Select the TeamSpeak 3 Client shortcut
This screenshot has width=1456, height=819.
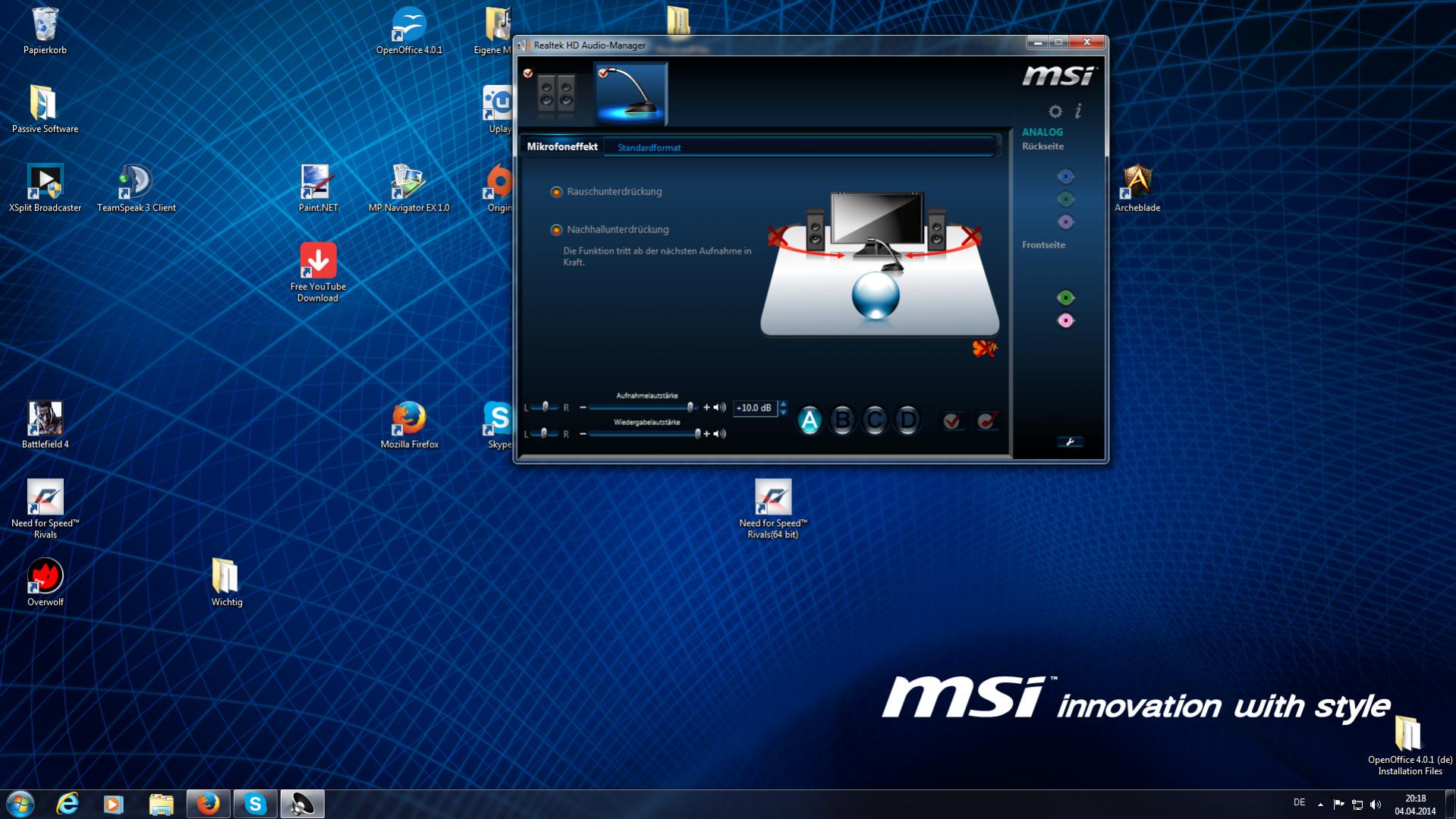coord(136,188)
